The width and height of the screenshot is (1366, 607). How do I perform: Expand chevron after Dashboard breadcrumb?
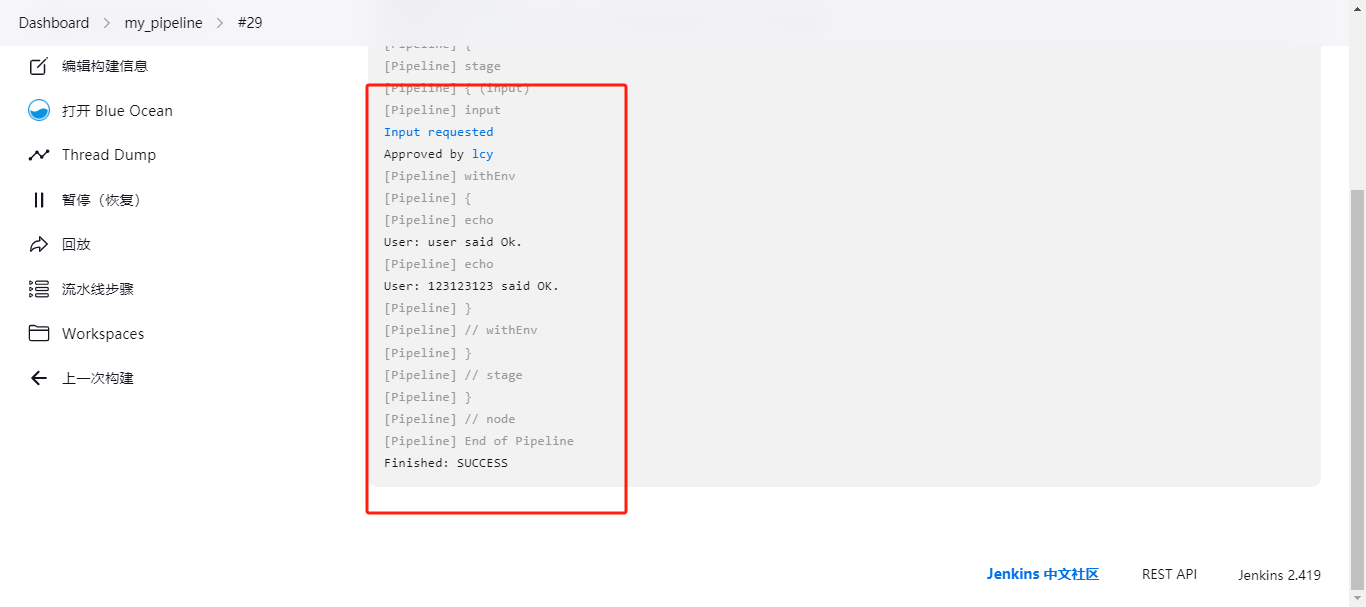[106, 22]
